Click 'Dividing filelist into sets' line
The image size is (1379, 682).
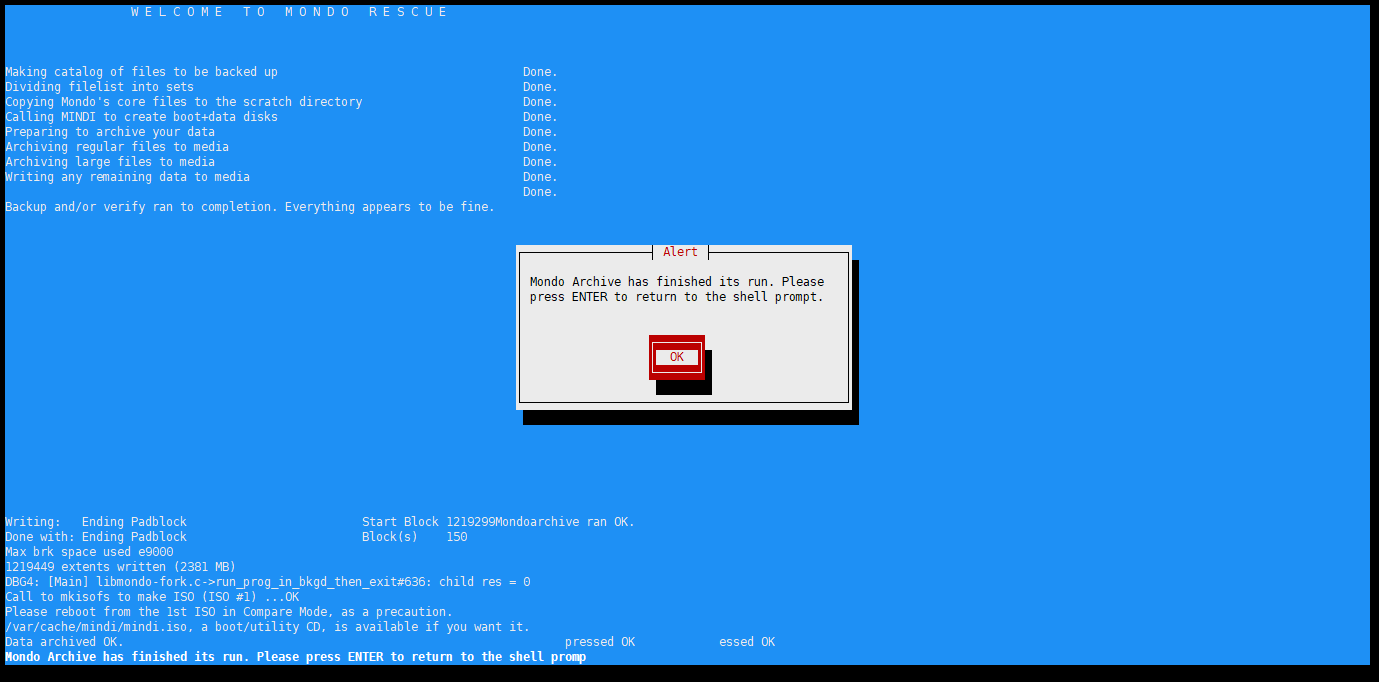click(100, 87)
